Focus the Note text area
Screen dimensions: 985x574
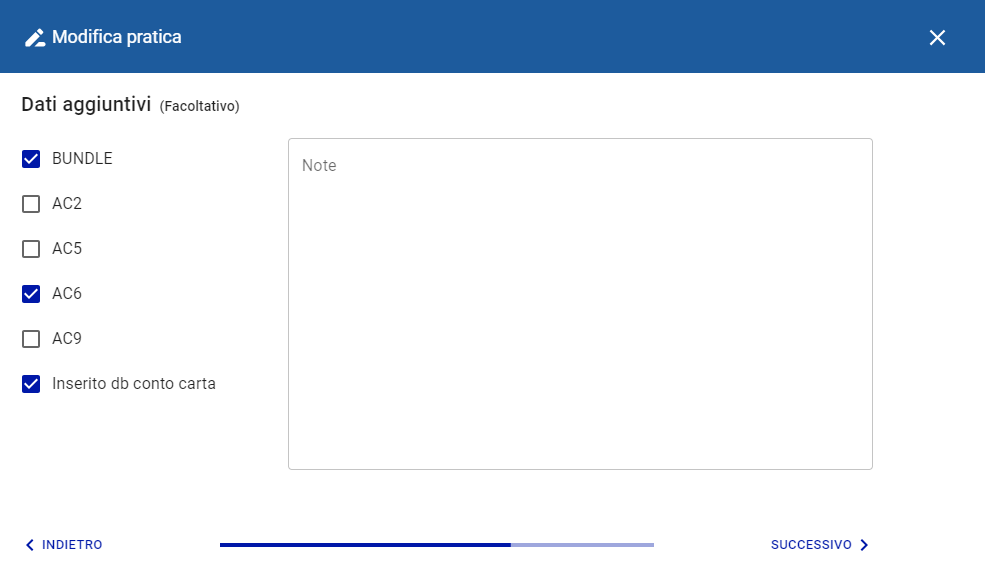[580, 320]
